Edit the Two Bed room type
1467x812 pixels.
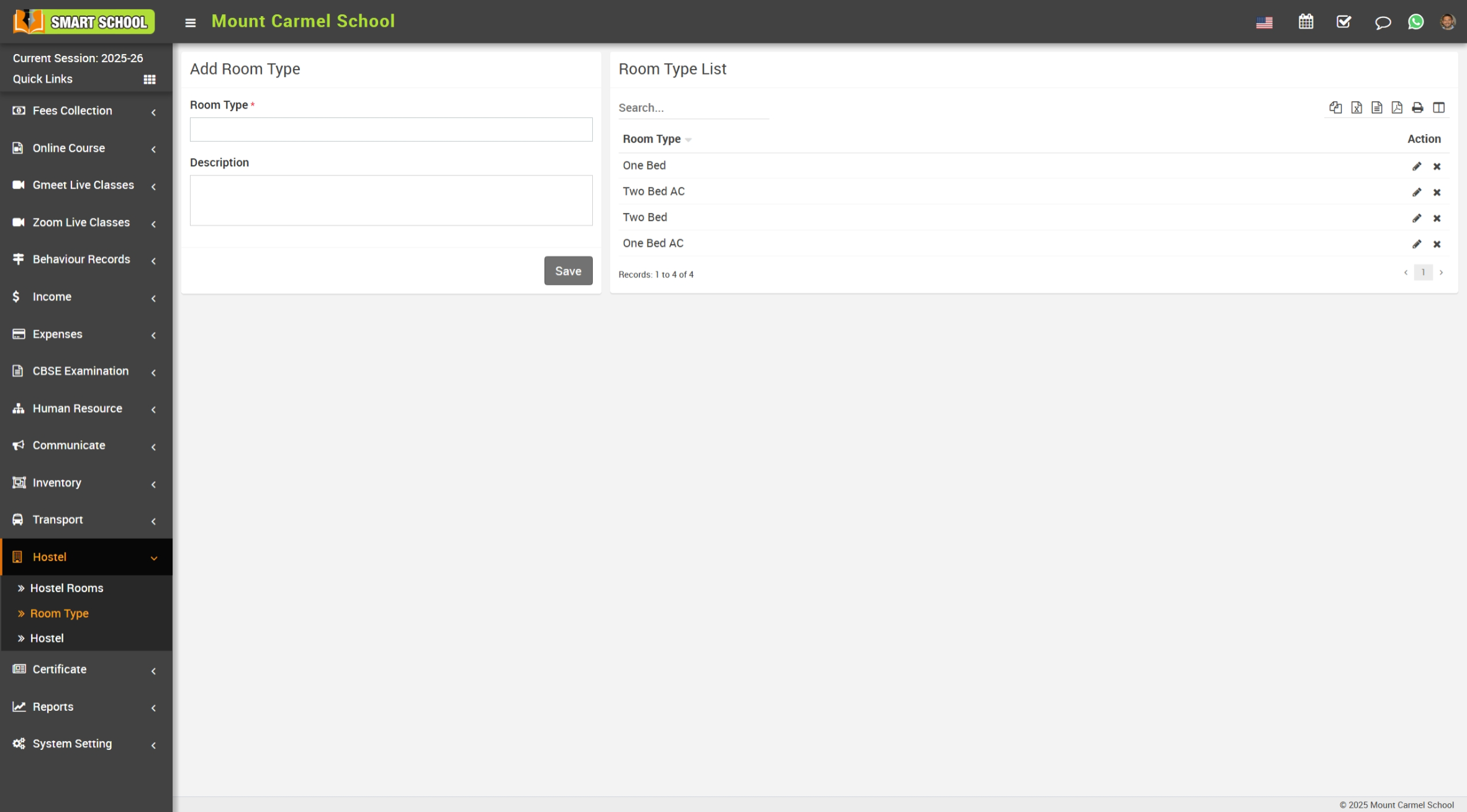point(1417,219)
